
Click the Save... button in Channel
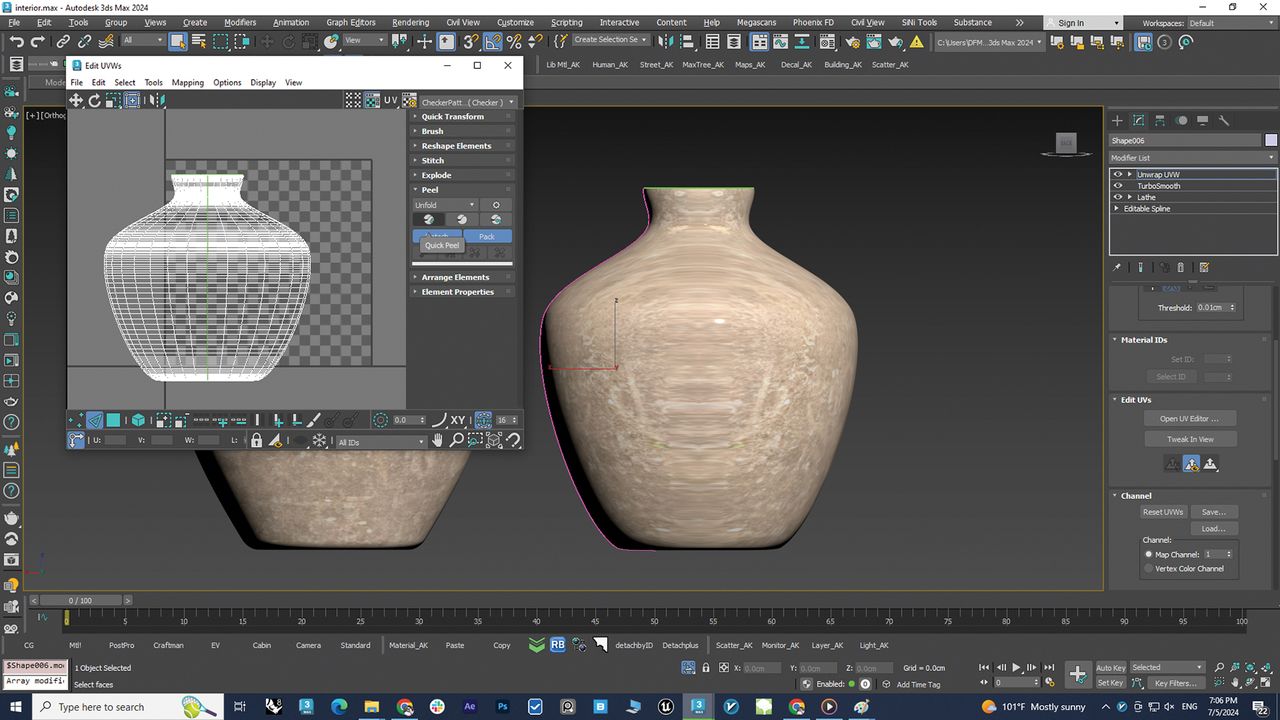click(1213, 512)
